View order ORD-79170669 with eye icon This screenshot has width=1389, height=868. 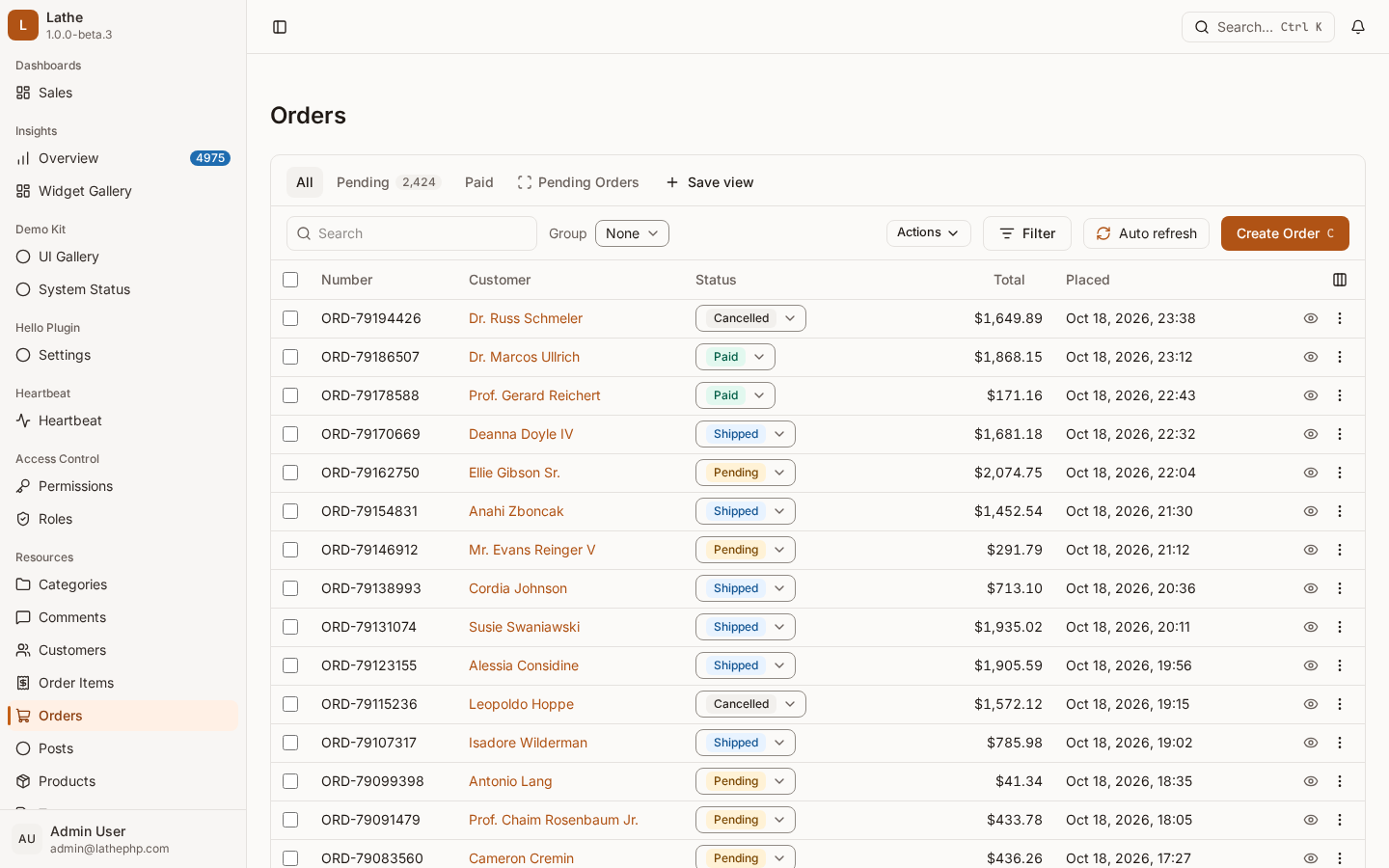click(x=1311, y=434)
